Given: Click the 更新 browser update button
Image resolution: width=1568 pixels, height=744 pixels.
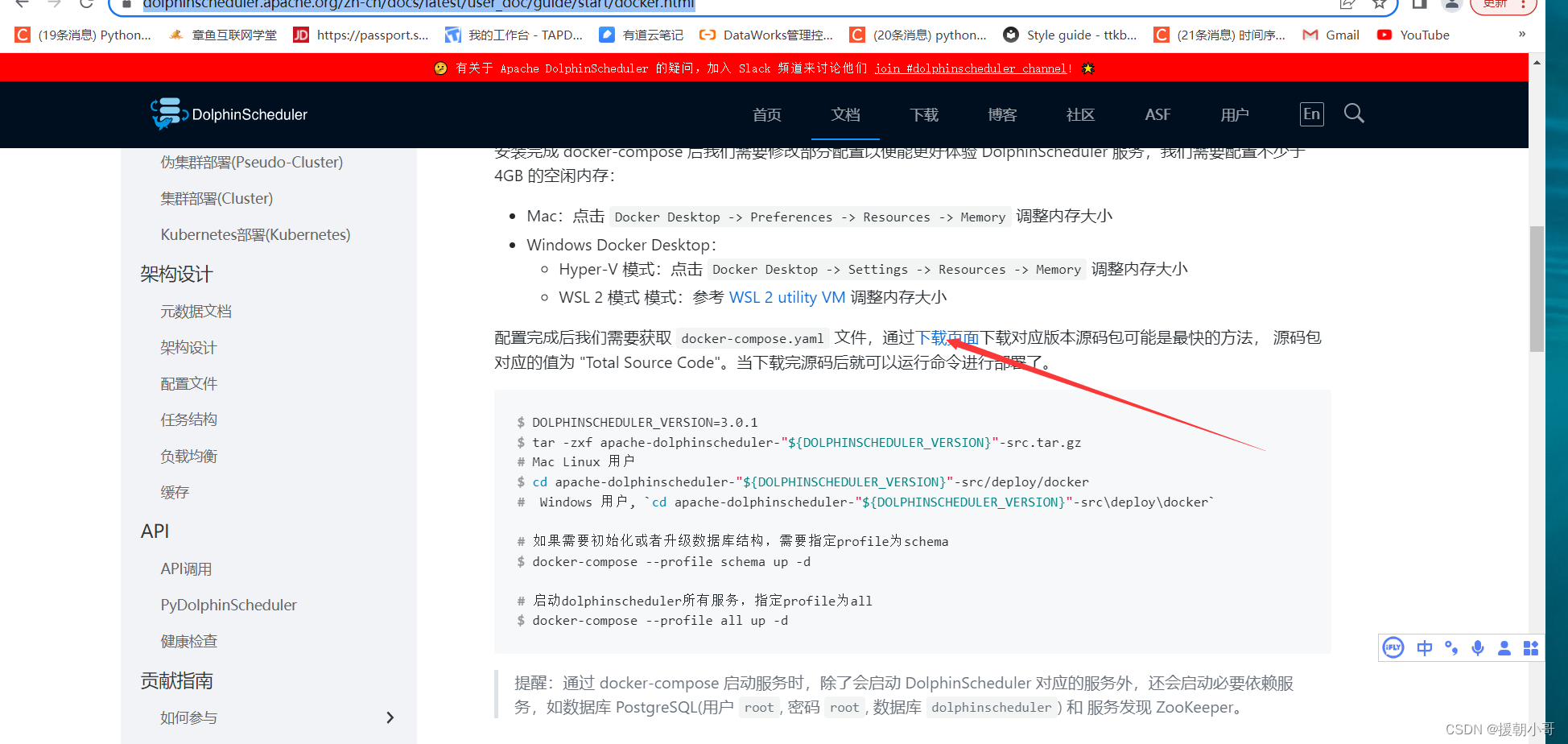Looking at the screenshot, I should click(1504, 5).
